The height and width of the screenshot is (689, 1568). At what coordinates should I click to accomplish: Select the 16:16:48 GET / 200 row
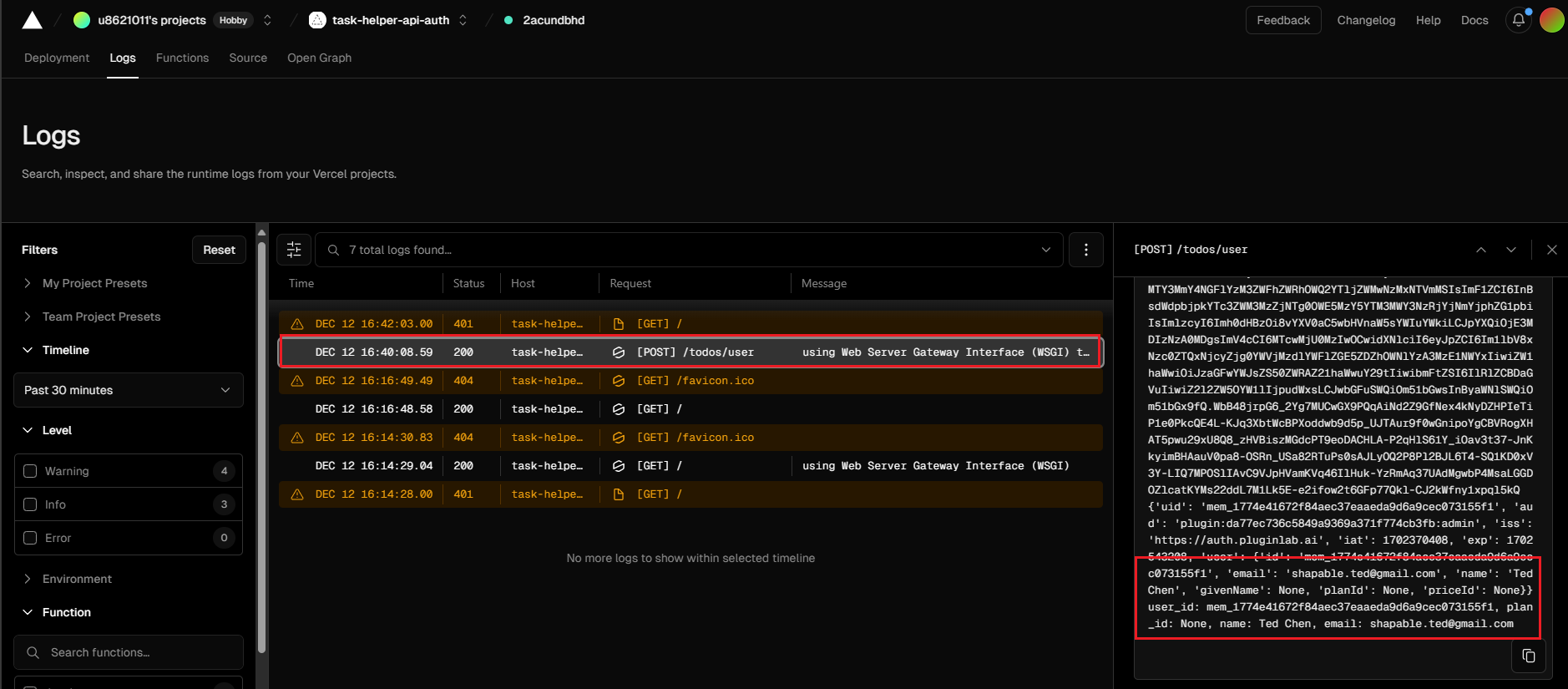(x=690, y=409)
